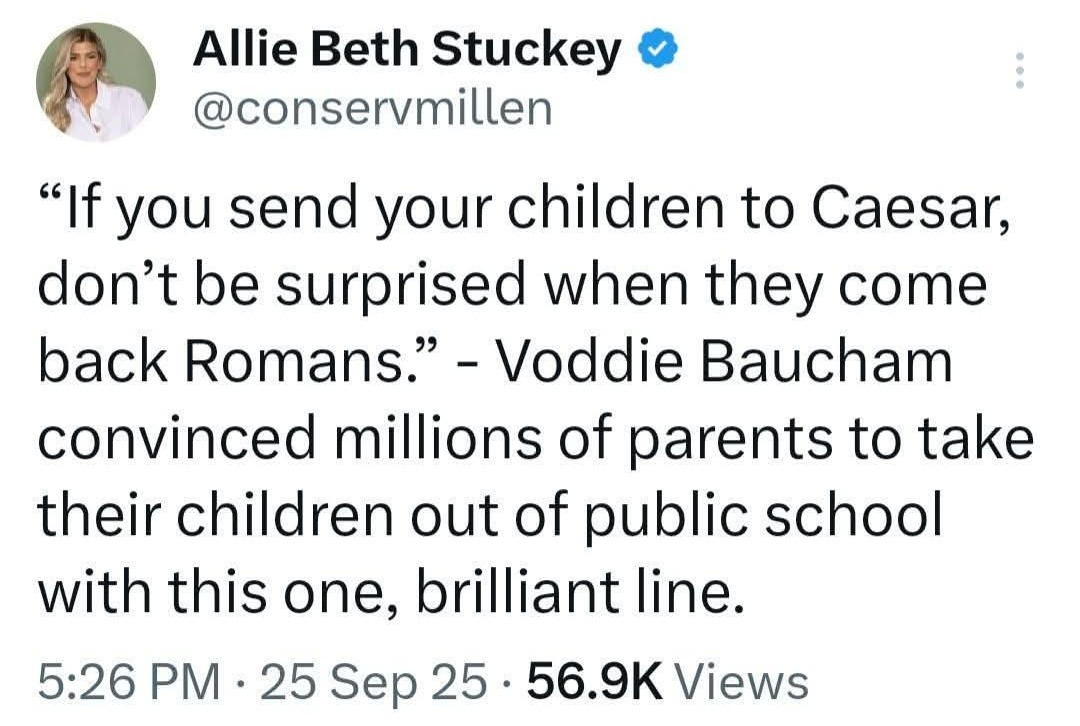This screenshot has height=726, width=1080.
Task: Open the three-dot more options menu
Action: [1019, 71]
